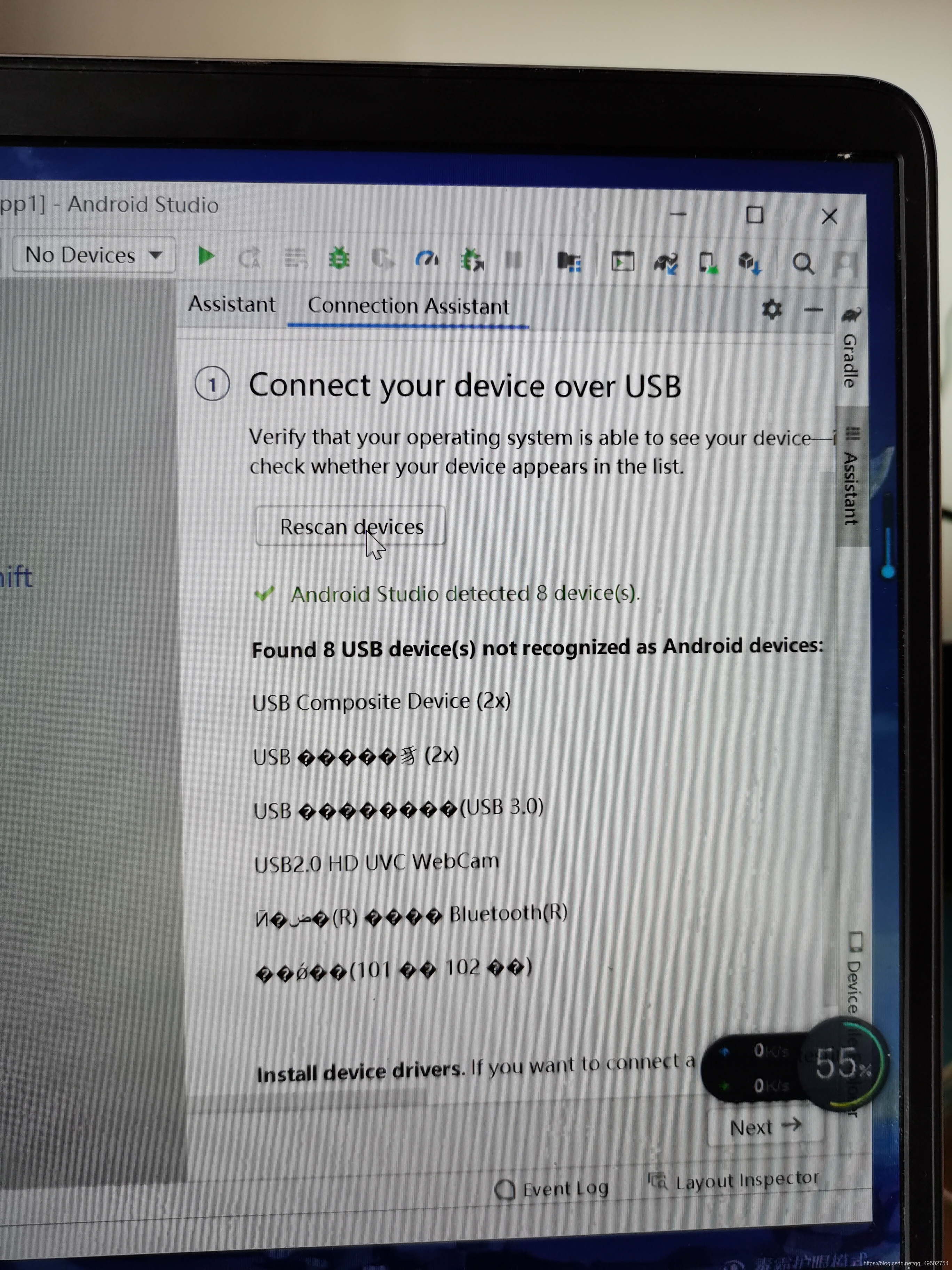Click the Next button

coord(765,1127)
